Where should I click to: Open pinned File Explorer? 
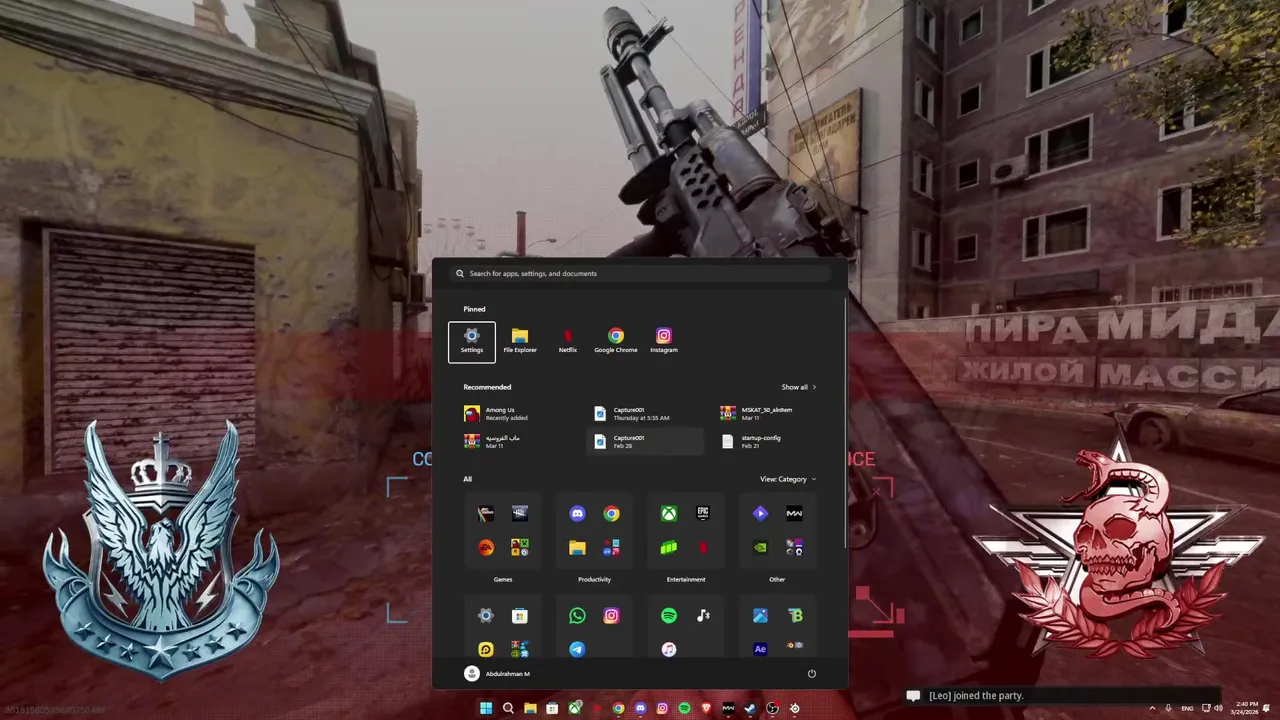point(520,341)
